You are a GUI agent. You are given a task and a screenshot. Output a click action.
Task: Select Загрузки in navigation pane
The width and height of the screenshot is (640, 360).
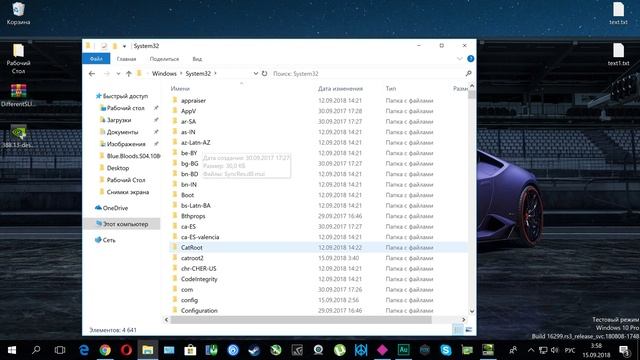[118, 120]
